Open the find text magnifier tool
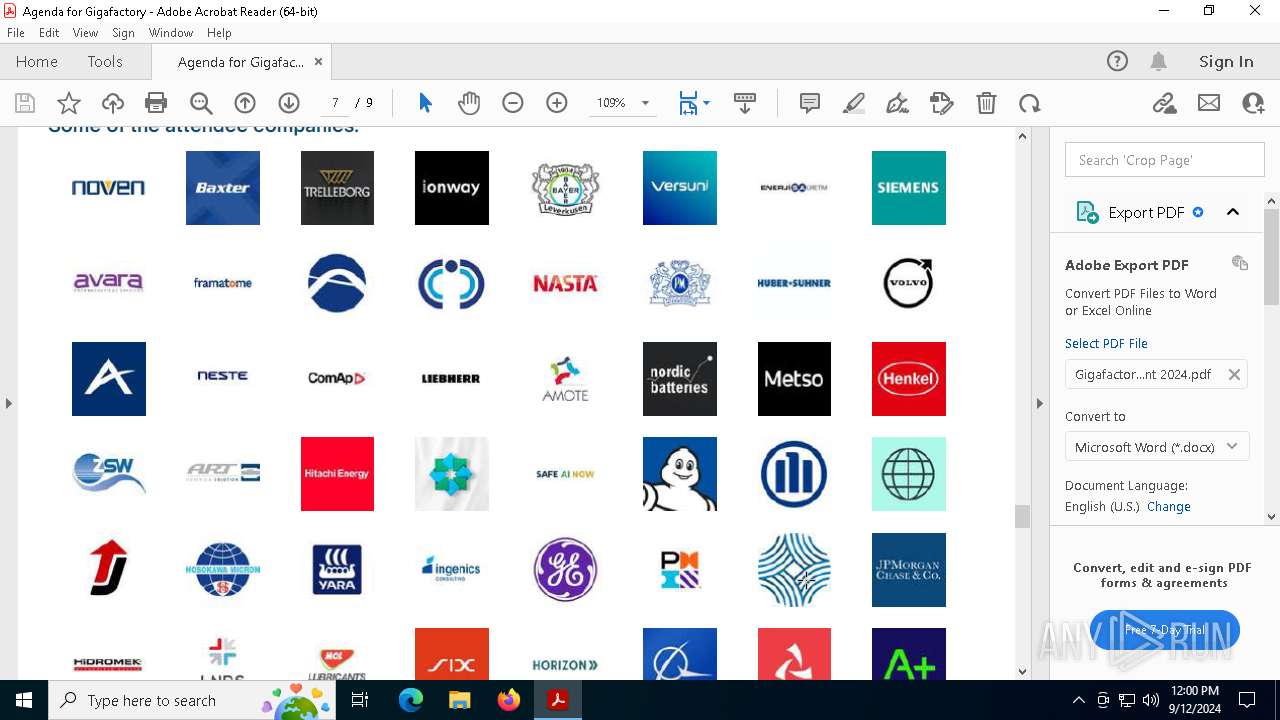Image resolution: width=1280 pixels, height=720 pixels. (x=201, y=103)
